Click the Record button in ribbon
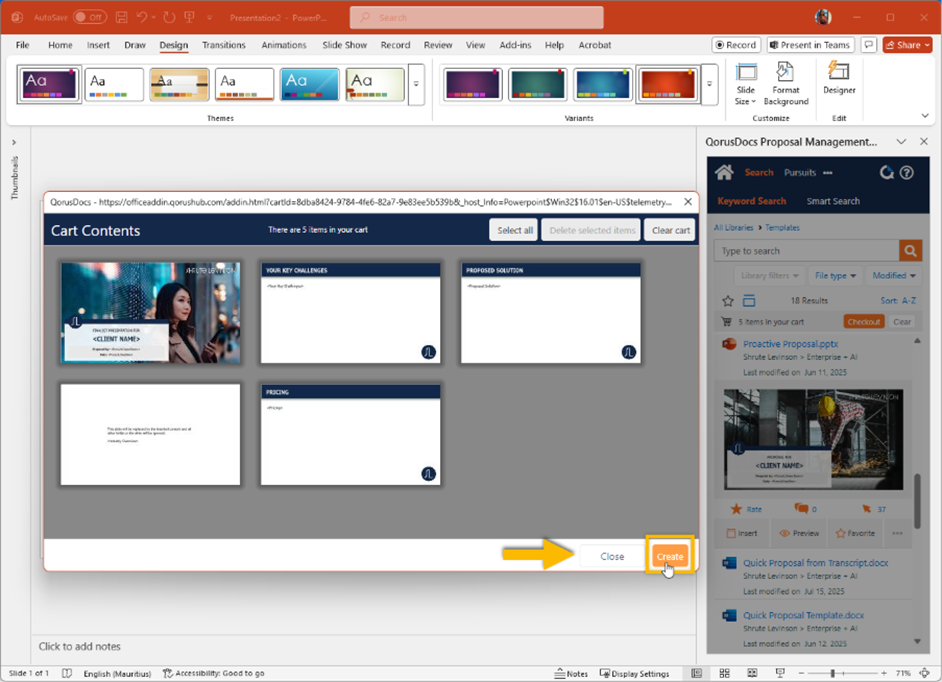The image size is (942, 682). pos(737,45)
